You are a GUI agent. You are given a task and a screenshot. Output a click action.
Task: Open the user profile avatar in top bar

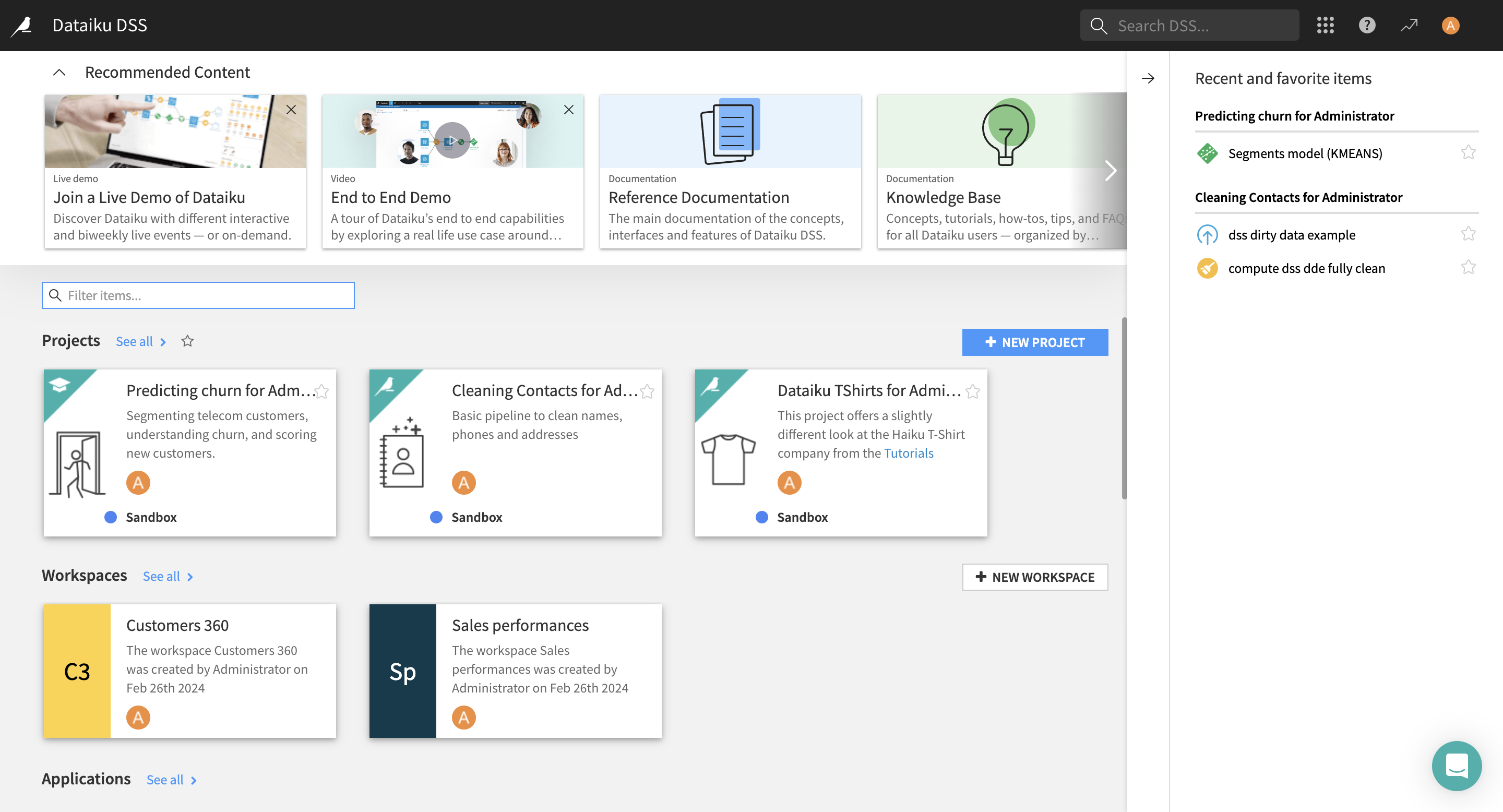click(1450, 25)
